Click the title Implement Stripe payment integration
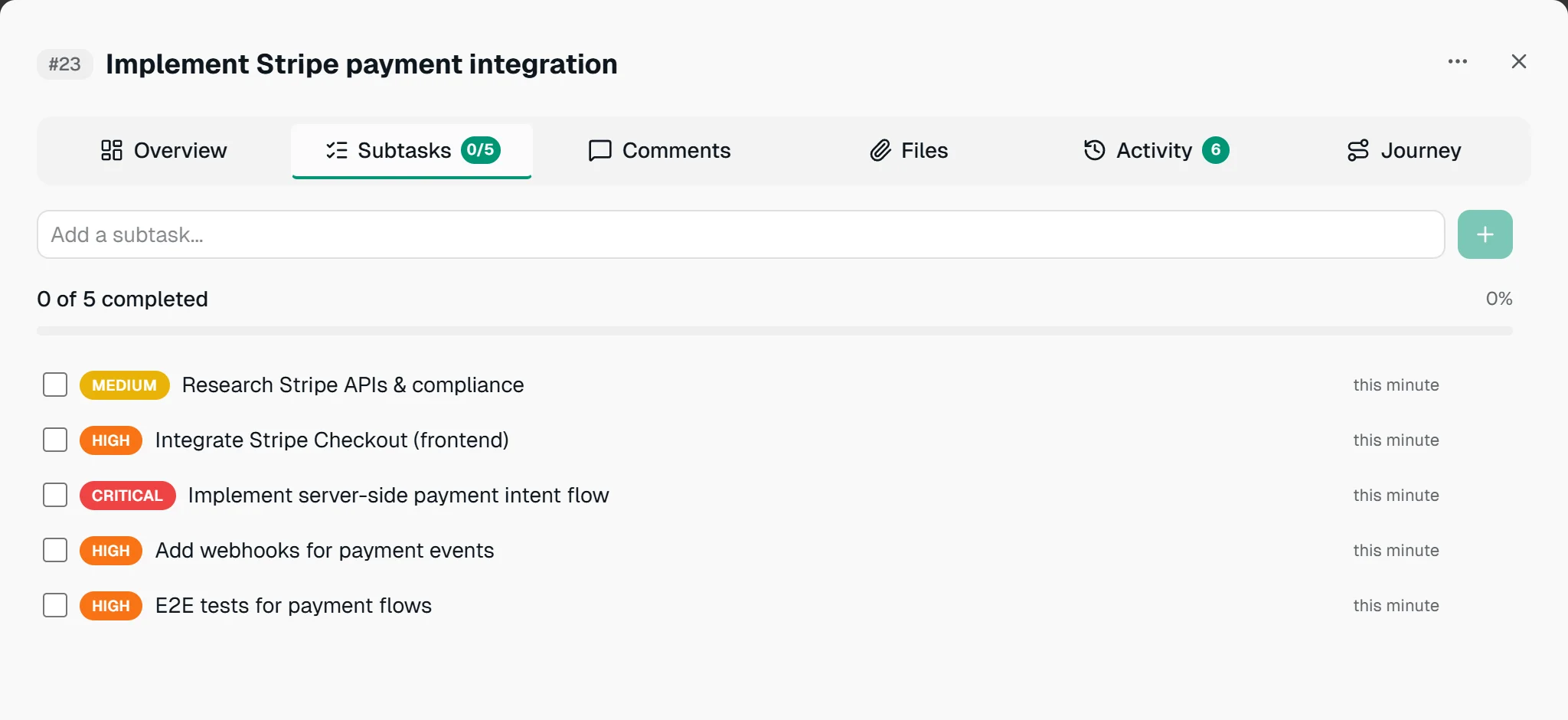The width and height of the screenshot is (1568, 720). 361,64
